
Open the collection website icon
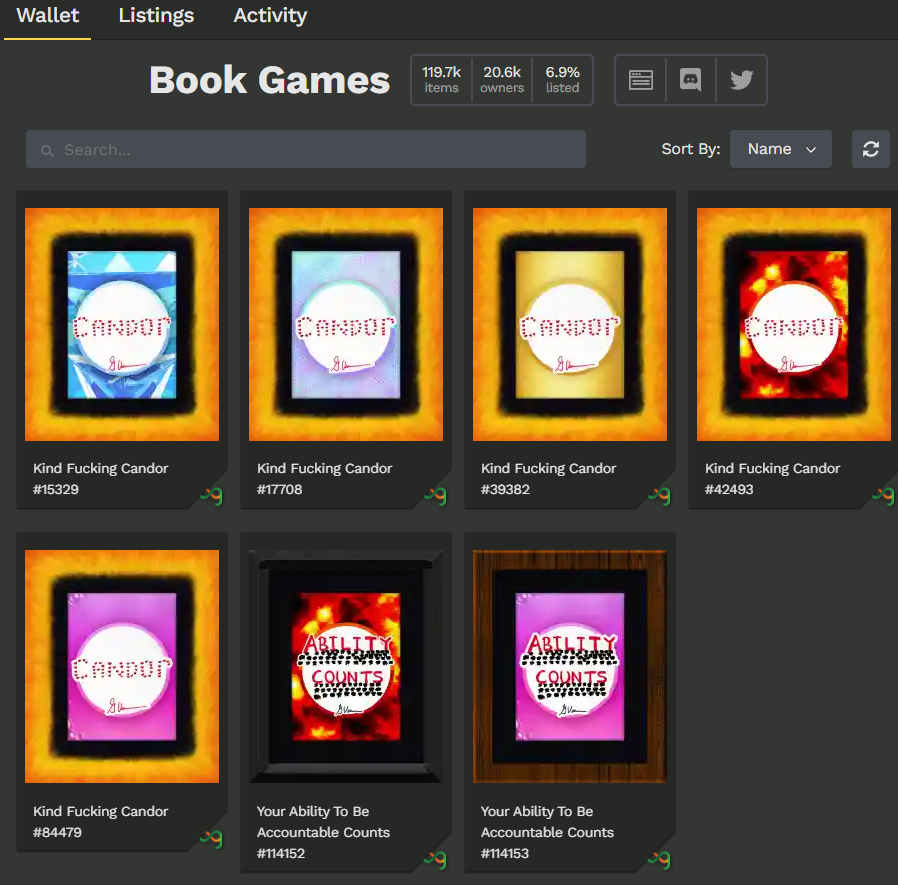click(640, 80)
